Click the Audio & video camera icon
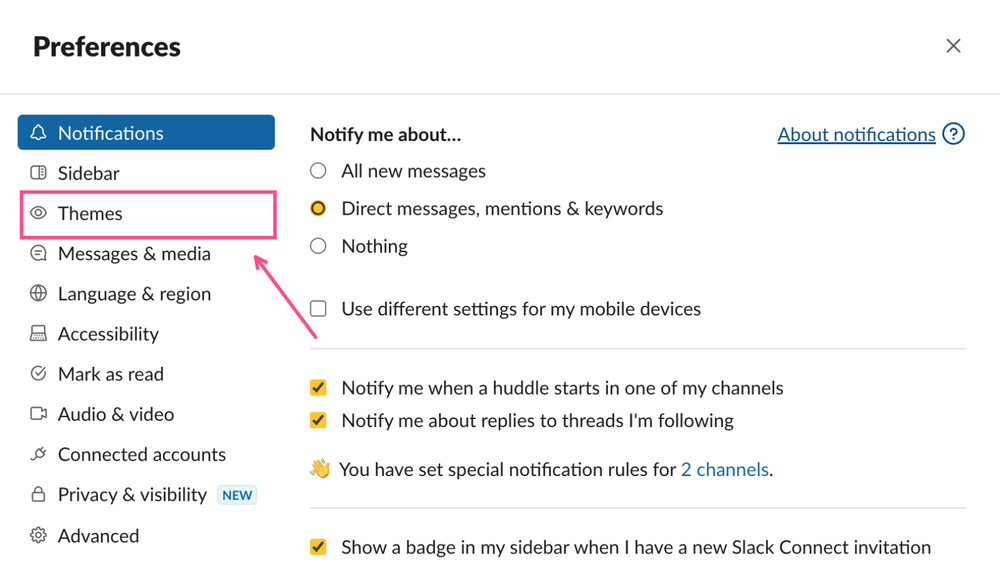This screenshot has height=586, width=1000. 40,413
